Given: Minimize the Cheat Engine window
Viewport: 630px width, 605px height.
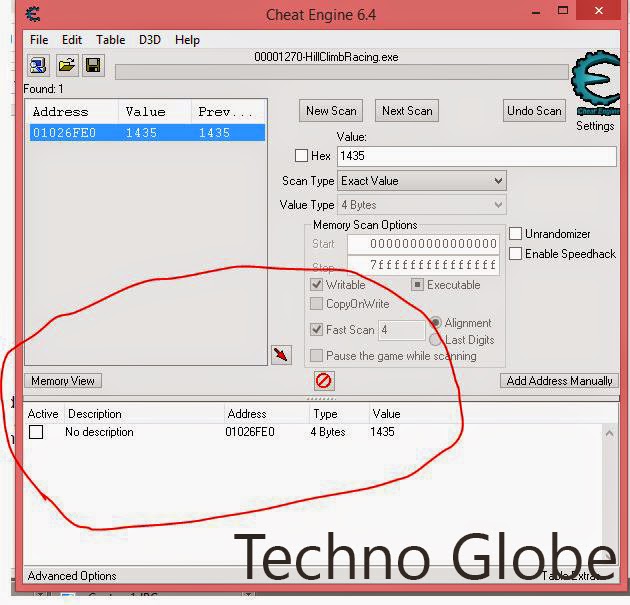Looking at the screenshot, I should tap(536, 12).
